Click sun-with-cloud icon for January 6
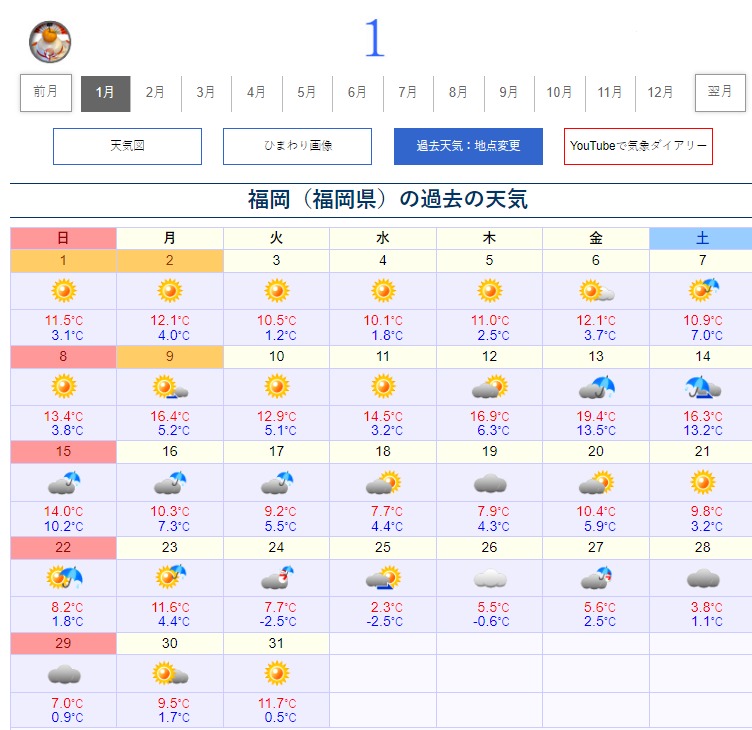This screenshot has width=752, height=730. coord(596,291)
